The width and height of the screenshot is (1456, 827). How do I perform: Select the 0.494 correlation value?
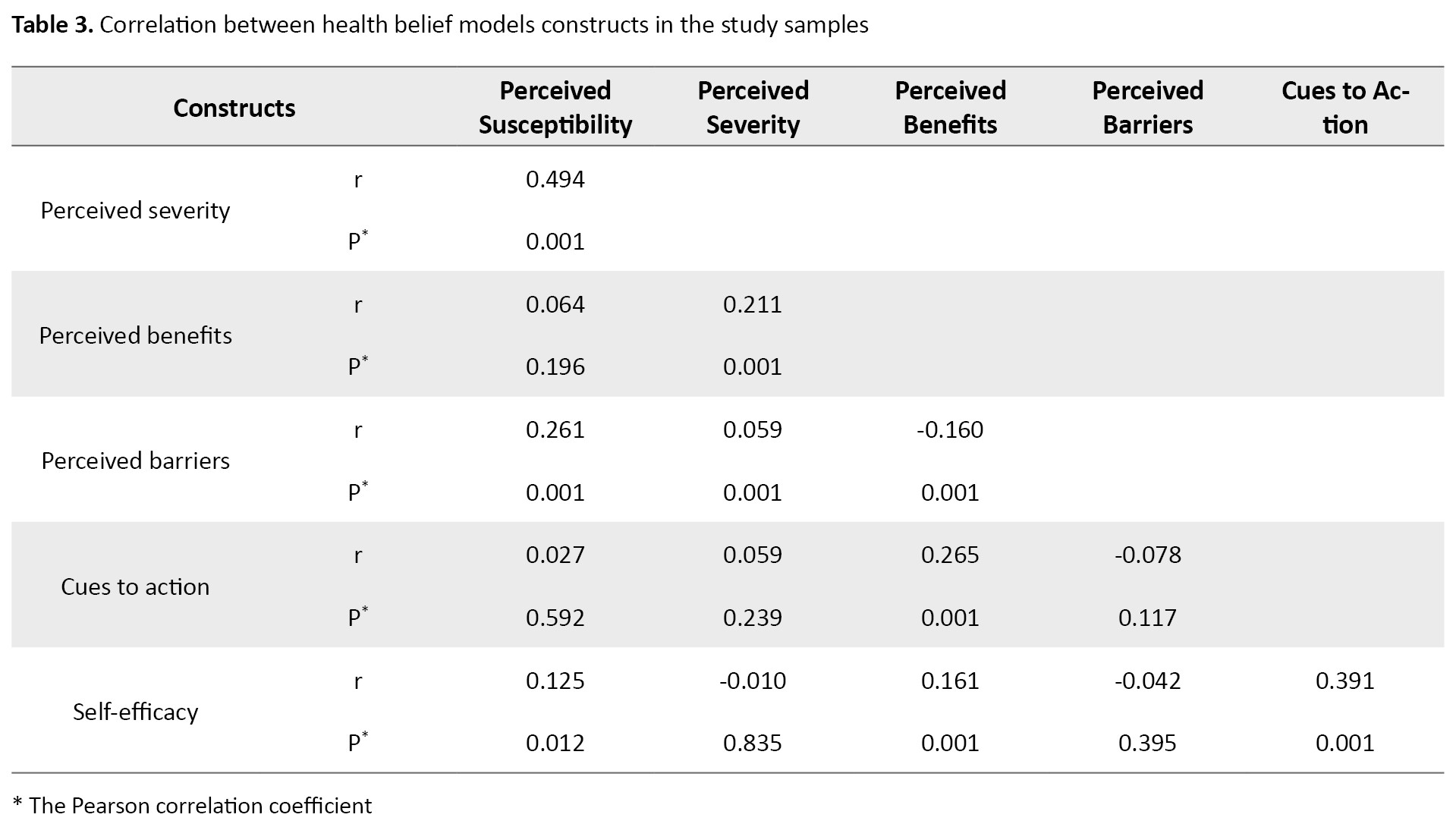(x=555, y=179)
